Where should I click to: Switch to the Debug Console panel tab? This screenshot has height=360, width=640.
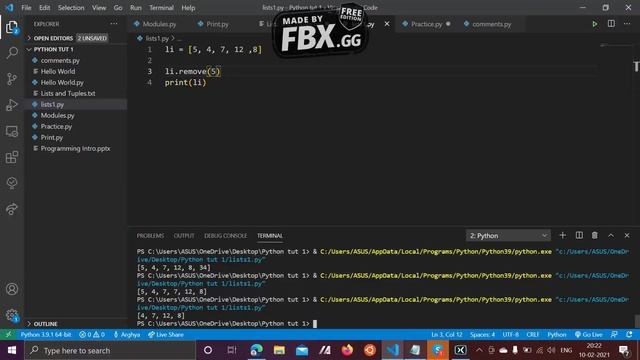[x=226, y=236]
